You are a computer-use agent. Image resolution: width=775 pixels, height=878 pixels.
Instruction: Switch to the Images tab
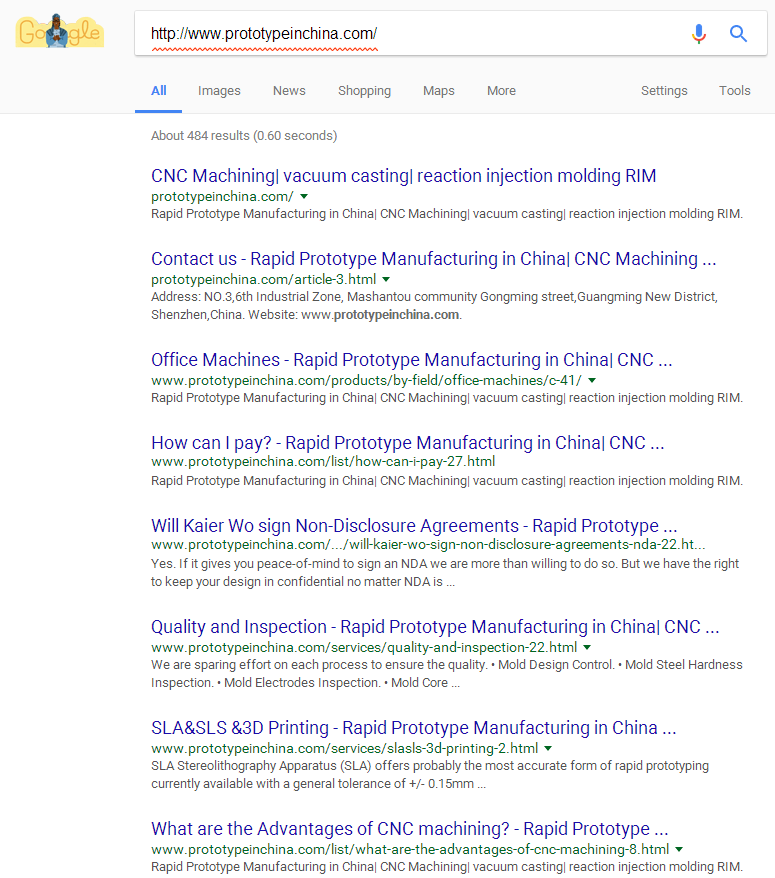click(x=219, y=91)
